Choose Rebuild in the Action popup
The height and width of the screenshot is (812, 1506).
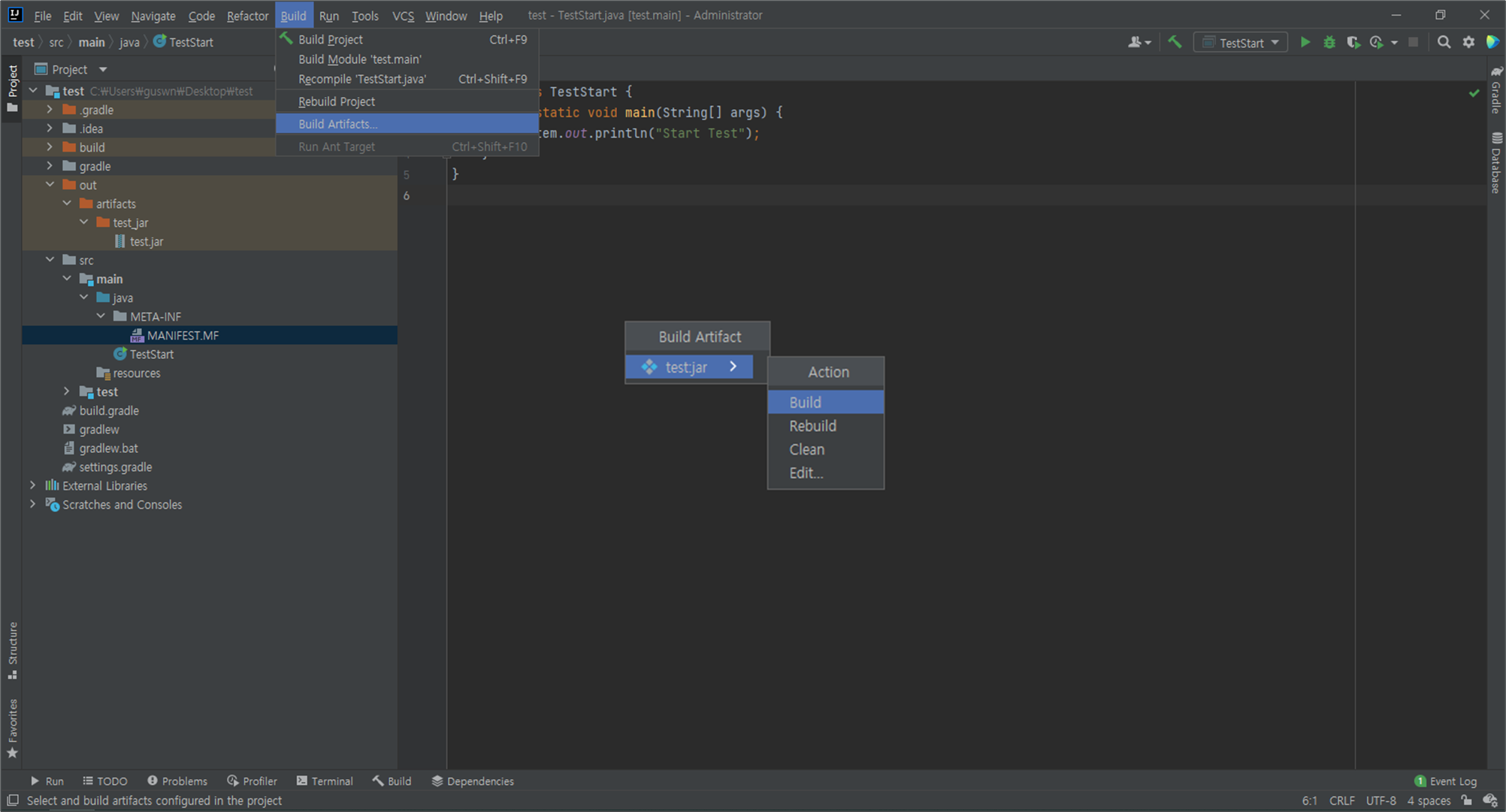825,426
